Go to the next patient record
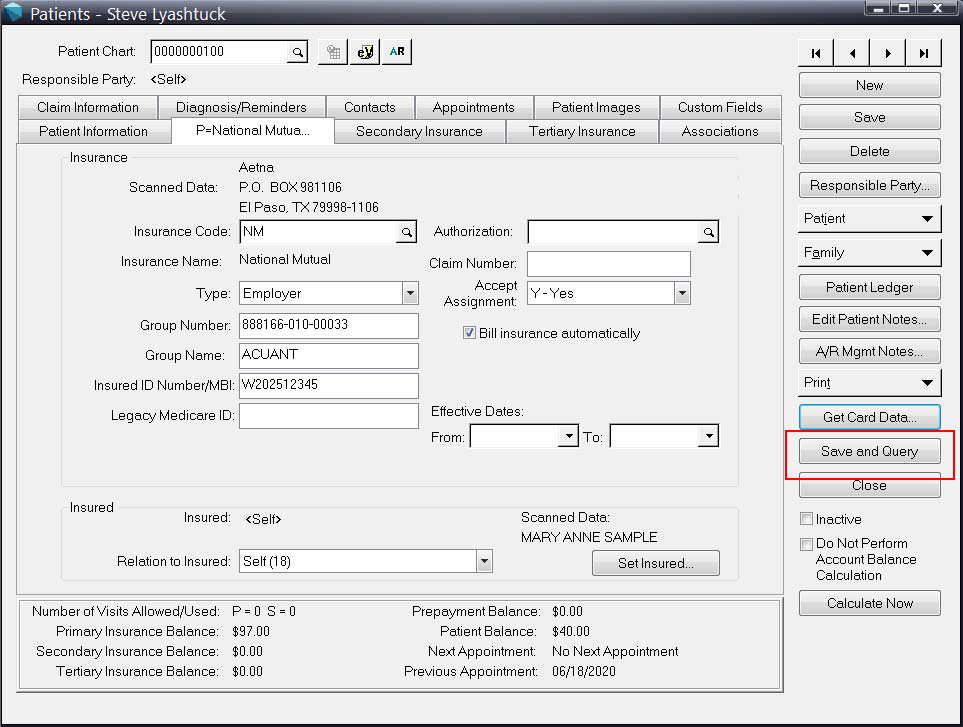The image size is (963, 727). [x=887, y=53]
